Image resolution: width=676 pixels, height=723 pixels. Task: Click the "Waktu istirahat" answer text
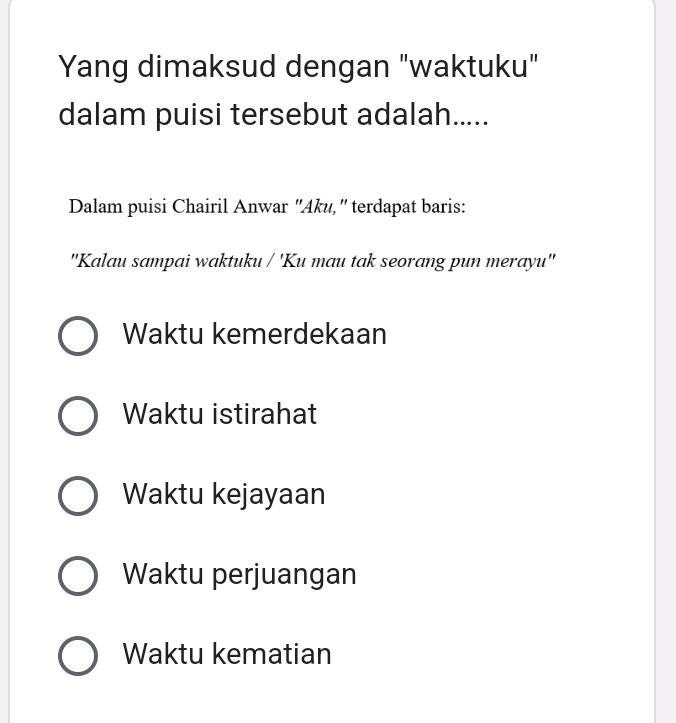point(219,414)
